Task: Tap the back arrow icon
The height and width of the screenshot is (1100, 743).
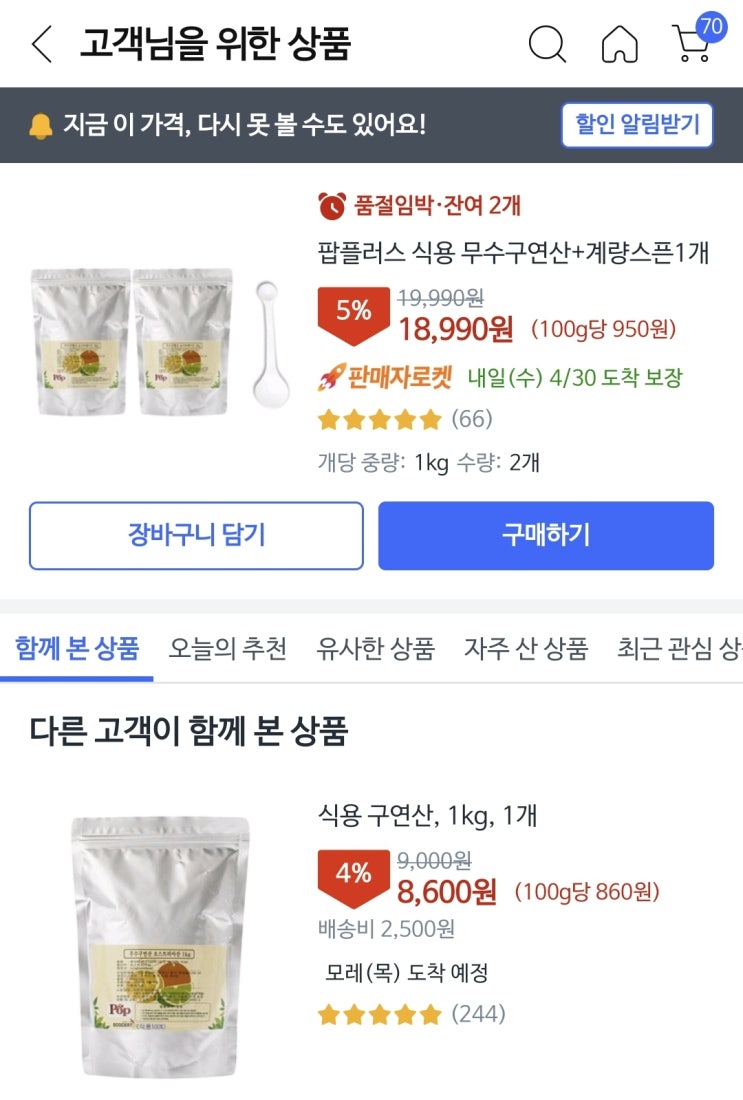Action: 42,45
